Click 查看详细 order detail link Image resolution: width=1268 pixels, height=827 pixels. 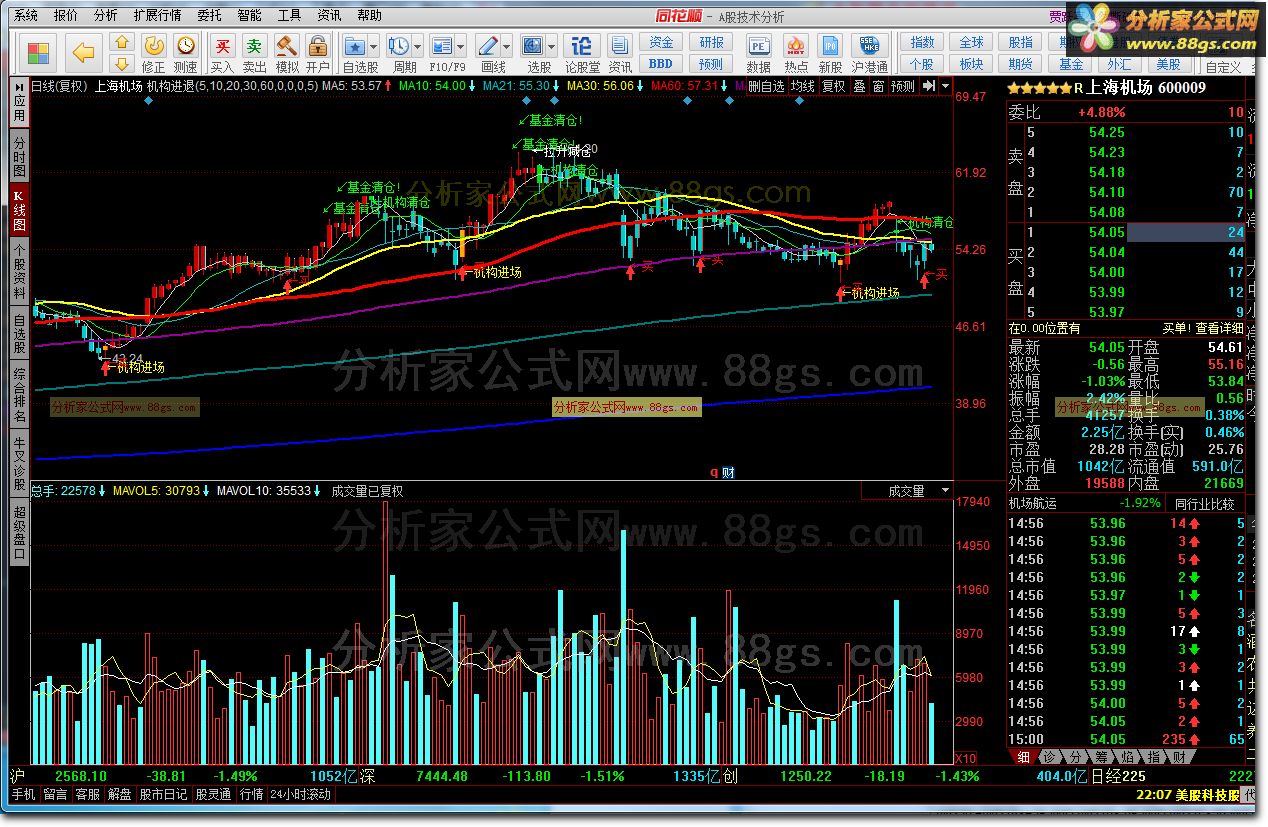1221,328
